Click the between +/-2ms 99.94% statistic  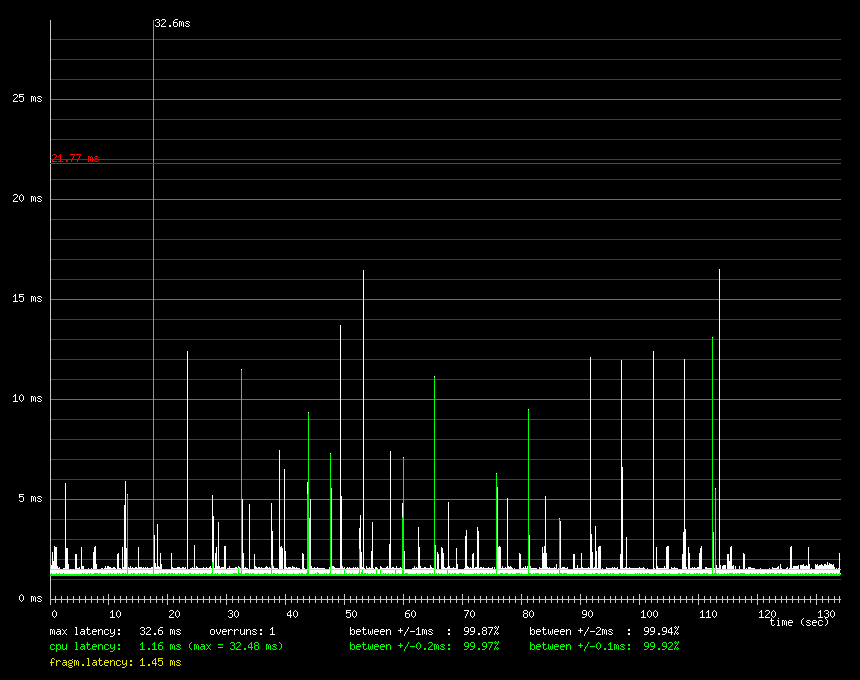604,632
